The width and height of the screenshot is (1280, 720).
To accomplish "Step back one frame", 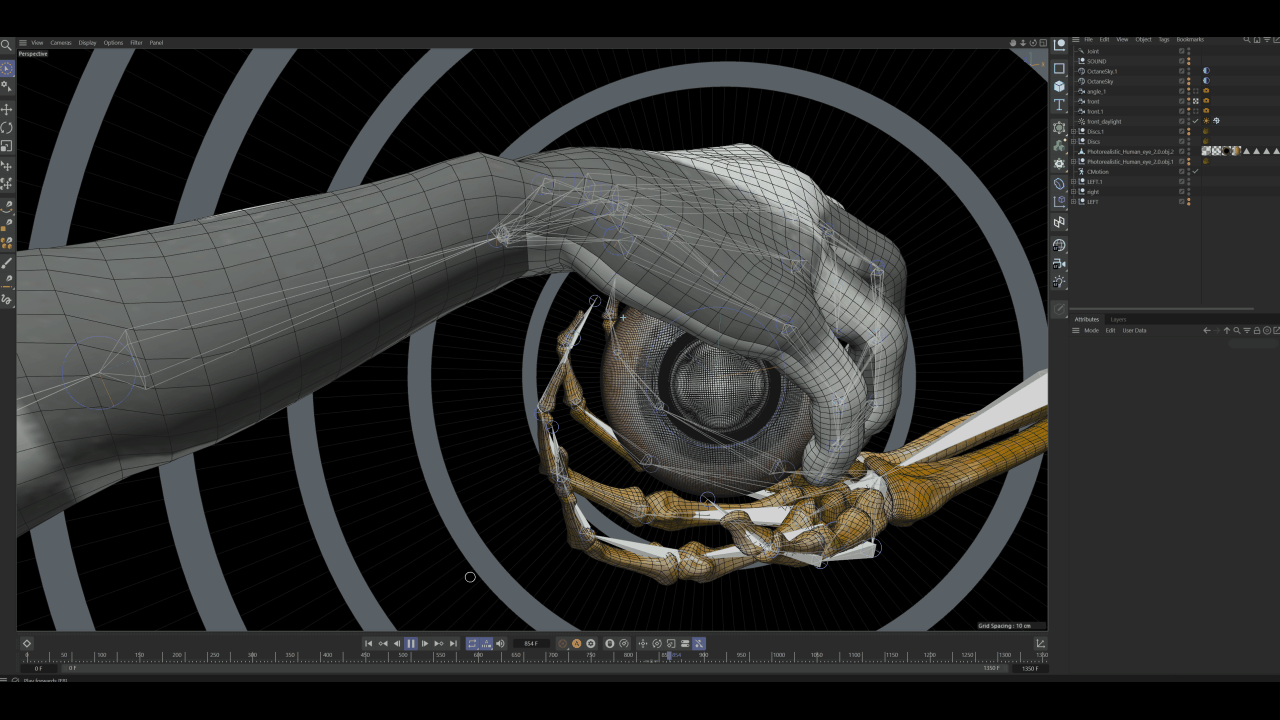I will pos(397,644).
